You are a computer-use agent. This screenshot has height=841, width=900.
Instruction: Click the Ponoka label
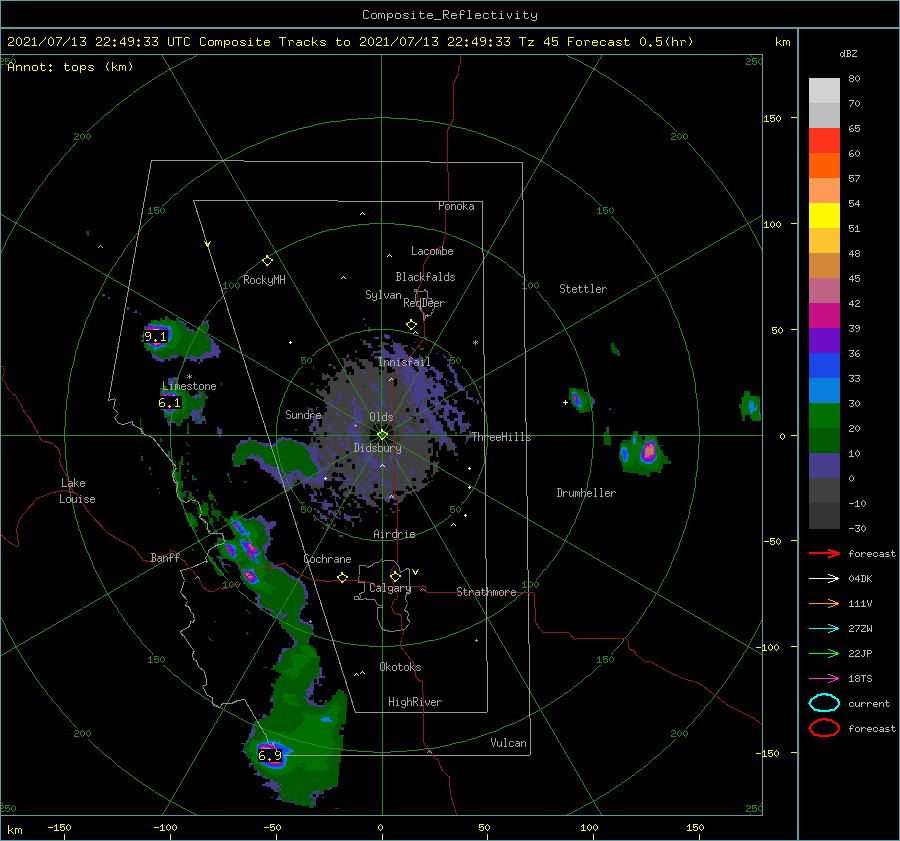tap(456, 206)
